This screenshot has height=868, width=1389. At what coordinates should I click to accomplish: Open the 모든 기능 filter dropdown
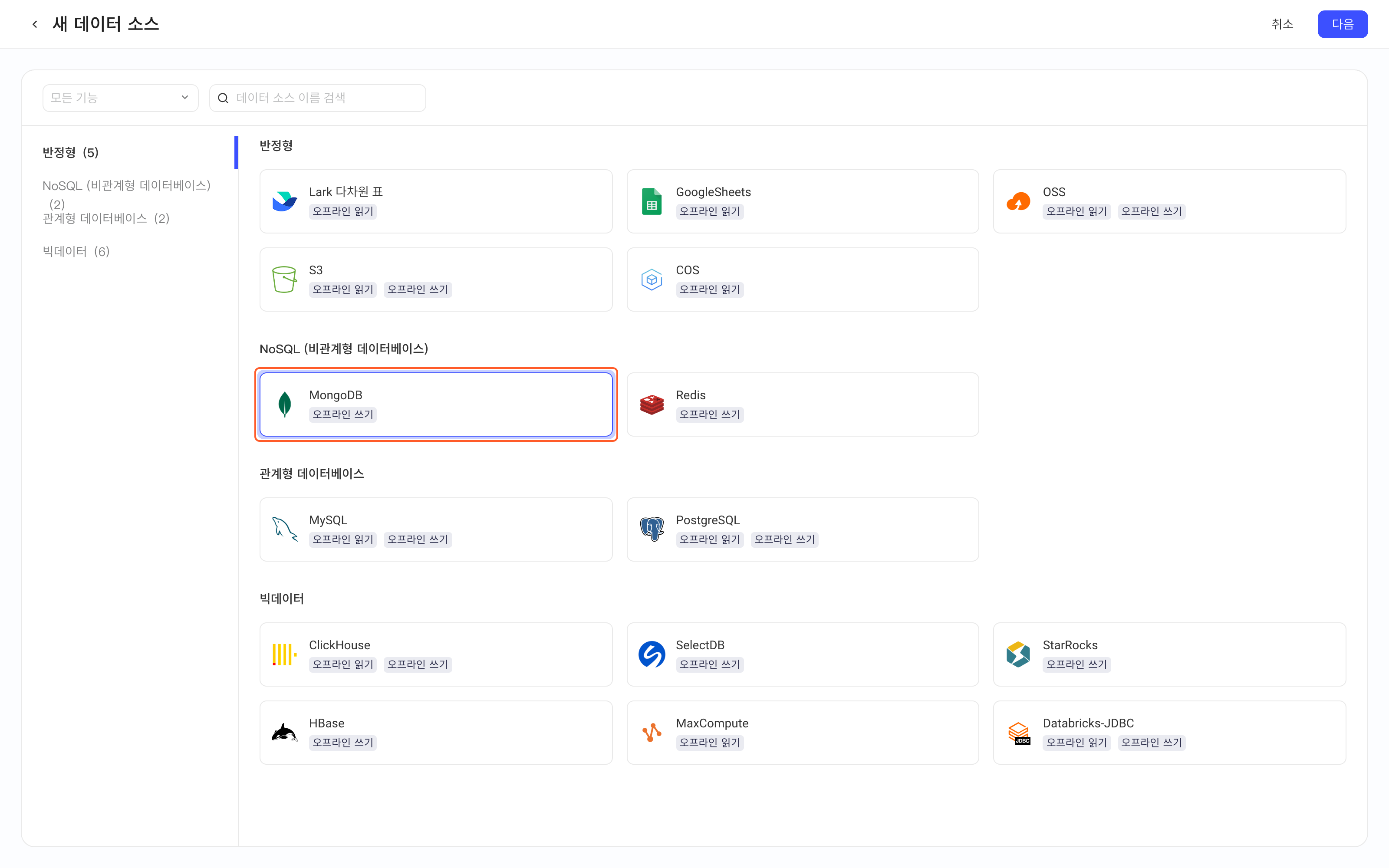point(121,98)
